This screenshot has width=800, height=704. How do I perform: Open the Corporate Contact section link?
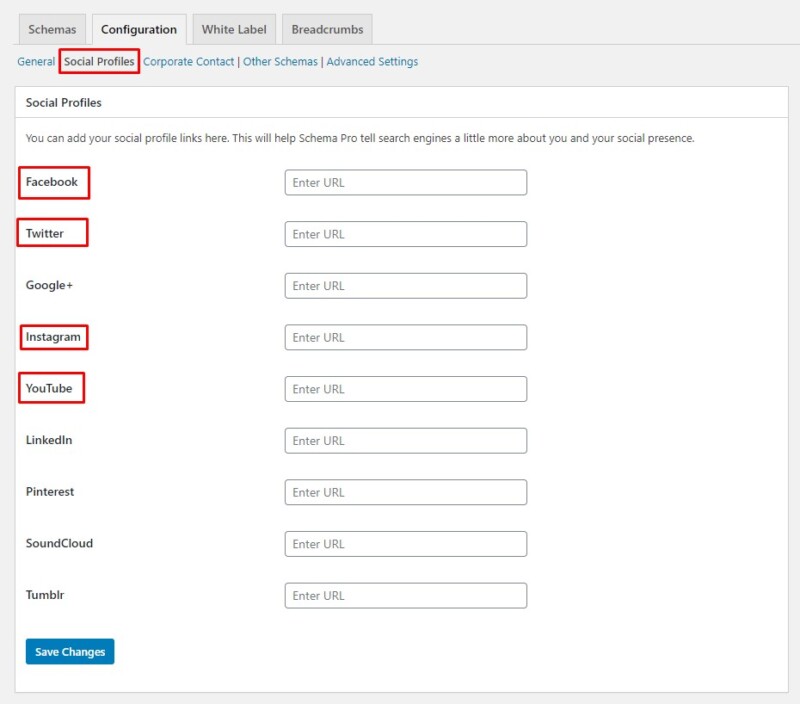(188, 62)
